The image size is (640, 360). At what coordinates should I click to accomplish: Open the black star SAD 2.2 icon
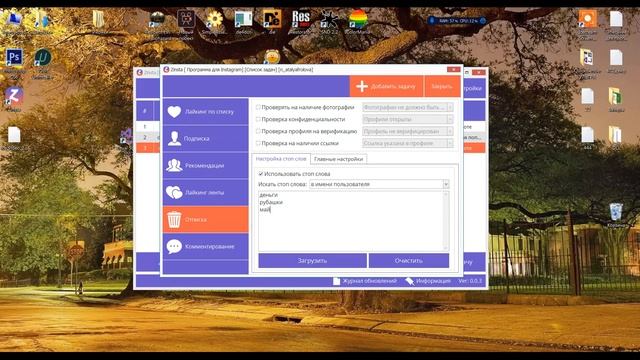[x=329, y=19]
